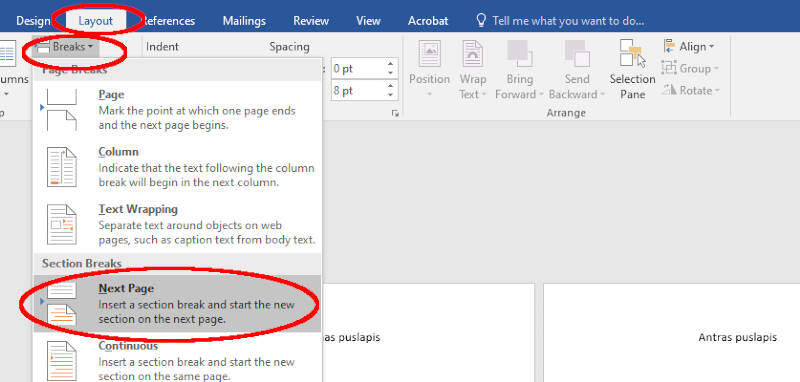Click the Page break icon
Image resolution: width=800 pixels, height=382 pixels.
click(x=62, y=110)
